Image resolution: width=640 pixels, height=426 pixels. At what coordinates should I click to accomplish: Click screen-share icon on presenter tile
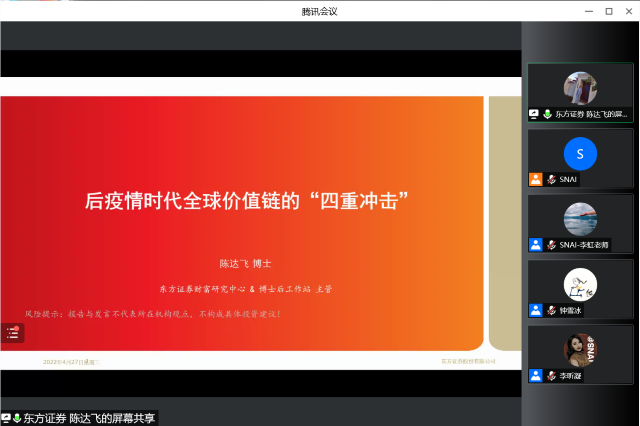535,115
